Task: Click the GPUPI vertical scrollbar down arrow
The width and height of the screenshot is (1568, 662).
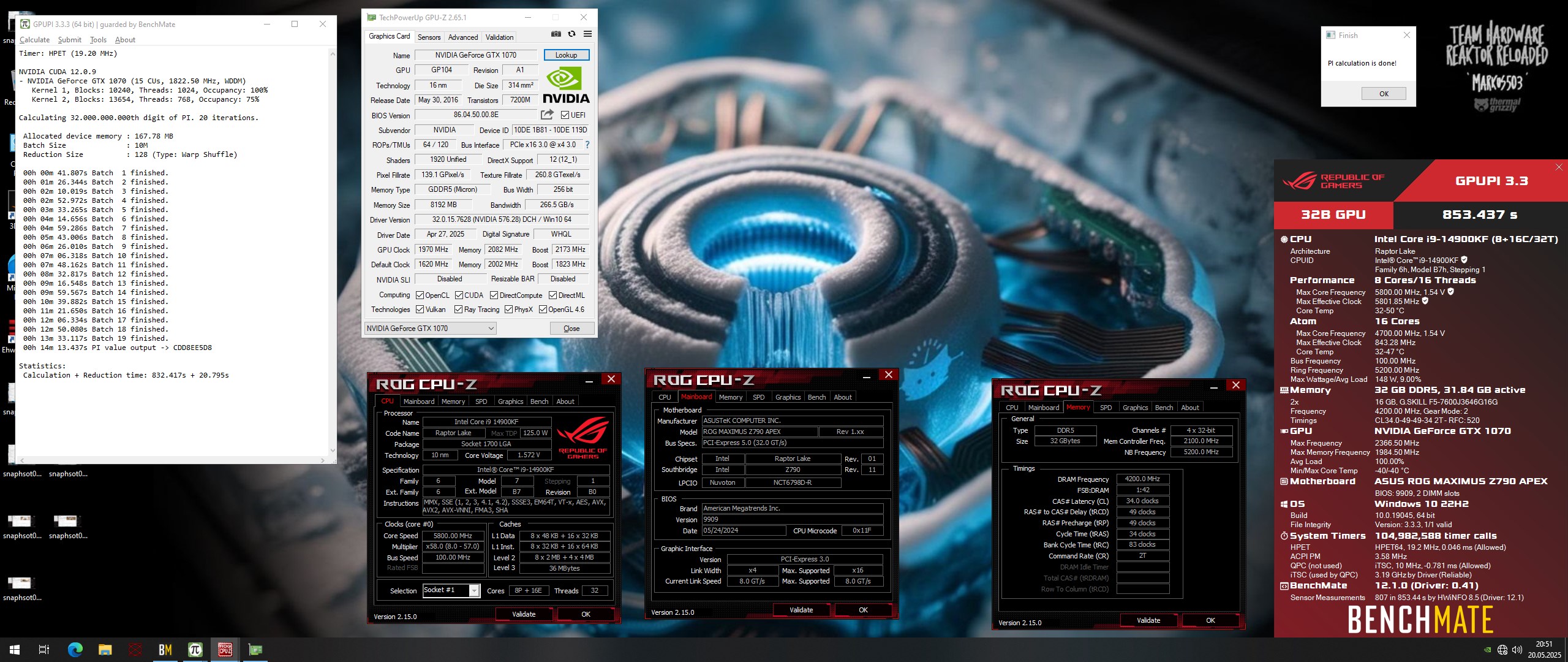Action: coord(333,451)
